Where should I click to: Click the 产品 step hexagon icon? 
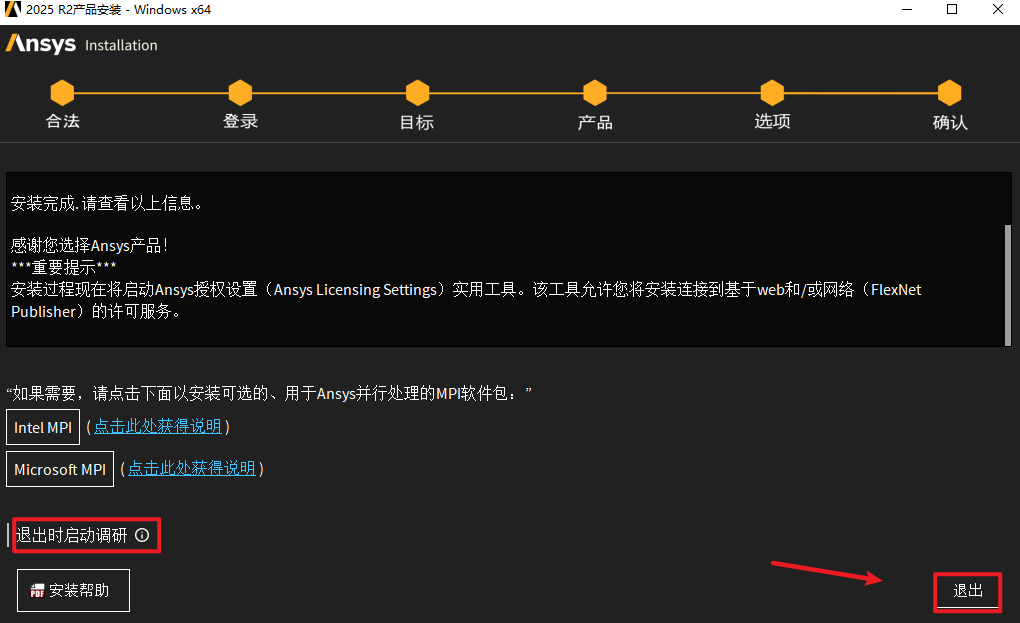(595, 93)
